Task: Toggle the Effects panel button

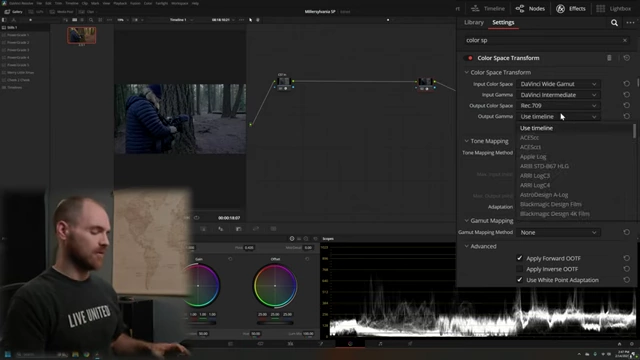Action: [x=571, y=9]
